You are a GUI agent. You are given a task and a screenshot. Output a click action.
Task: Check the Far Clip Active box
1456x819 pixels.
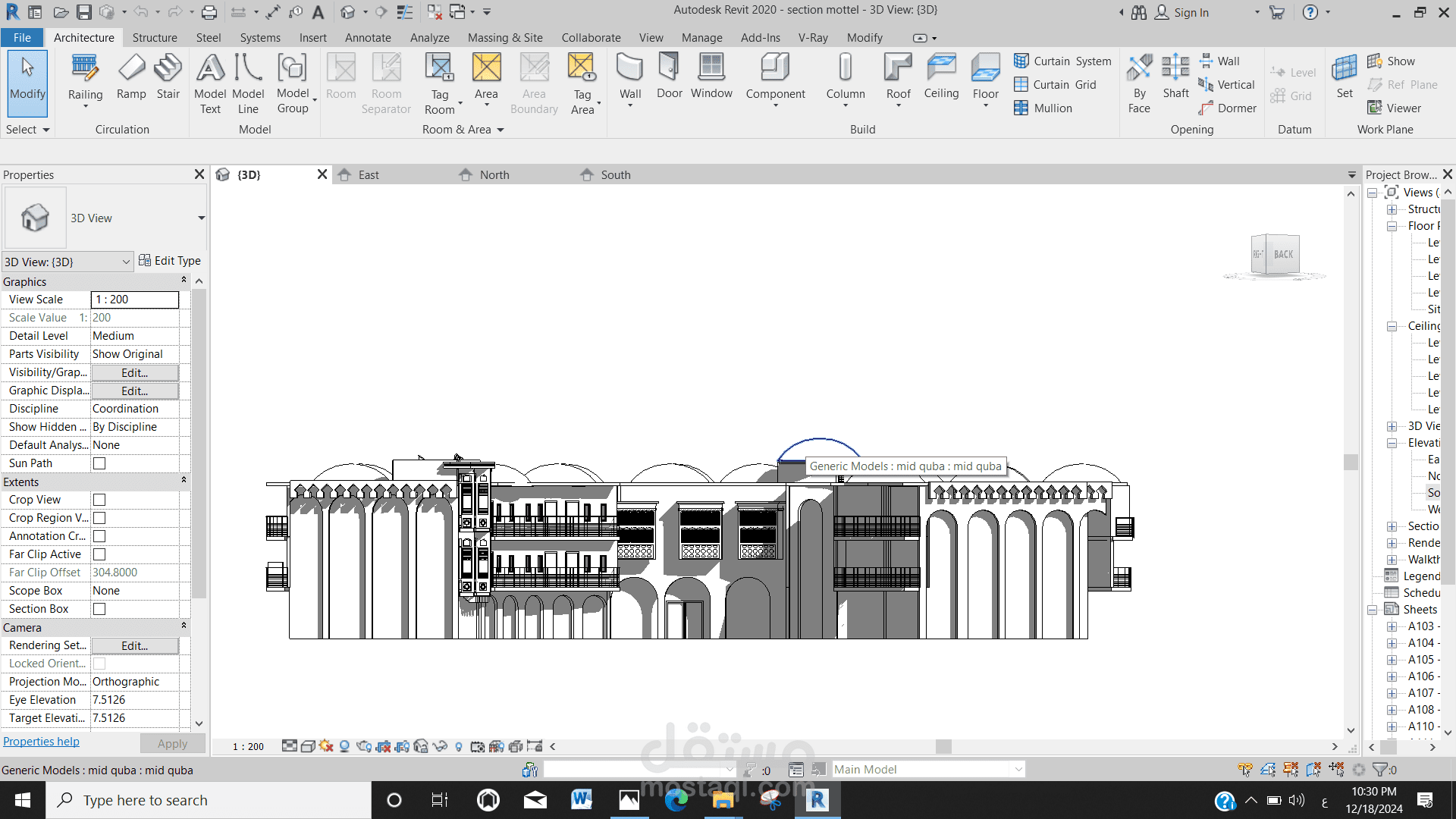[99, 554]
